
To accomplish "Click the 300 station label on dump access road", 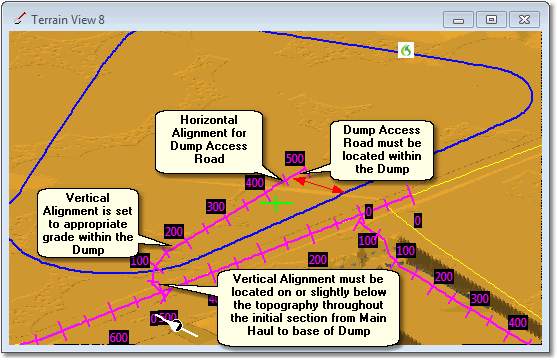I will coord(216,207).
